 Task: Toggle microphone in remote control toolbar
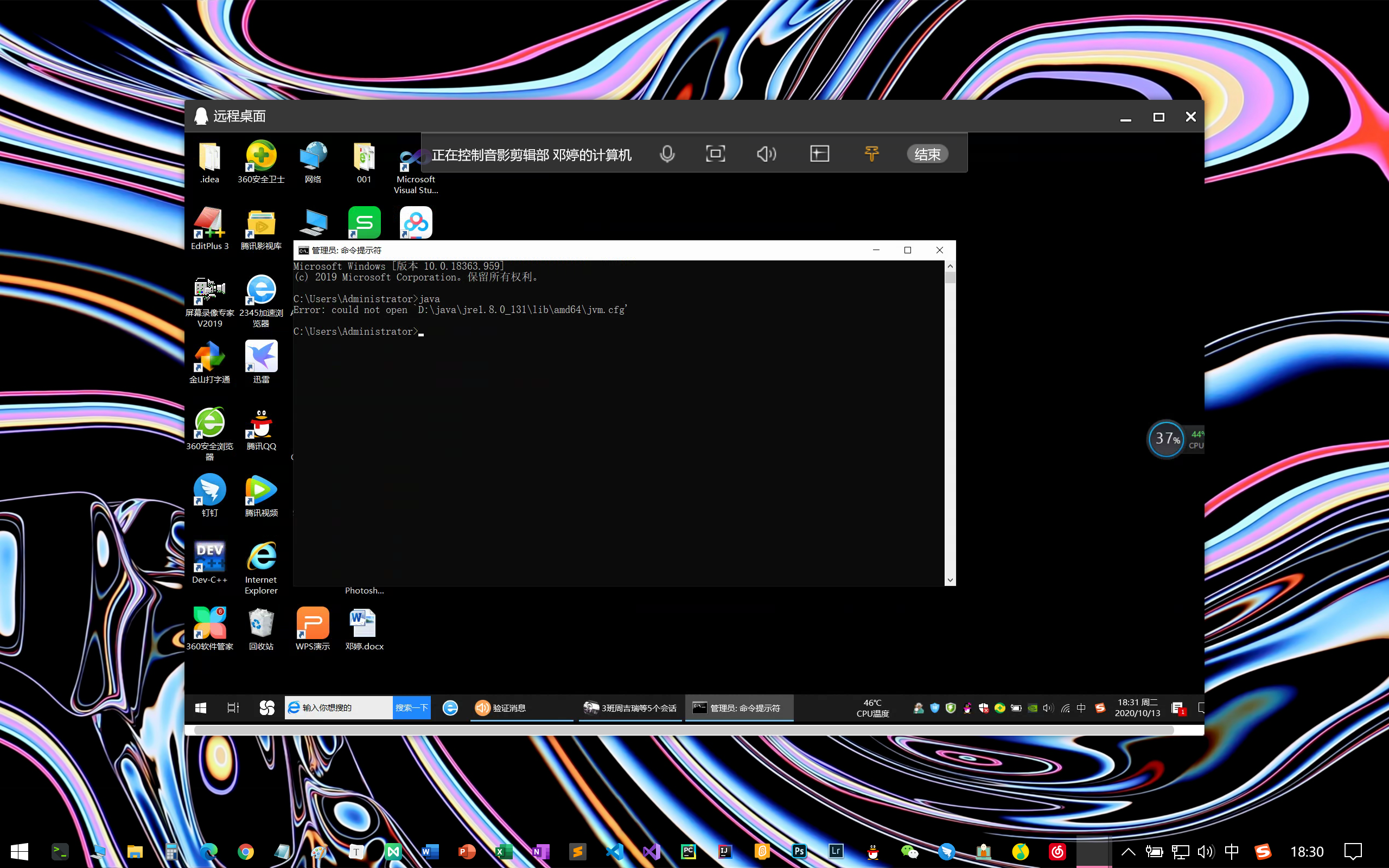[x=667, y=154]
